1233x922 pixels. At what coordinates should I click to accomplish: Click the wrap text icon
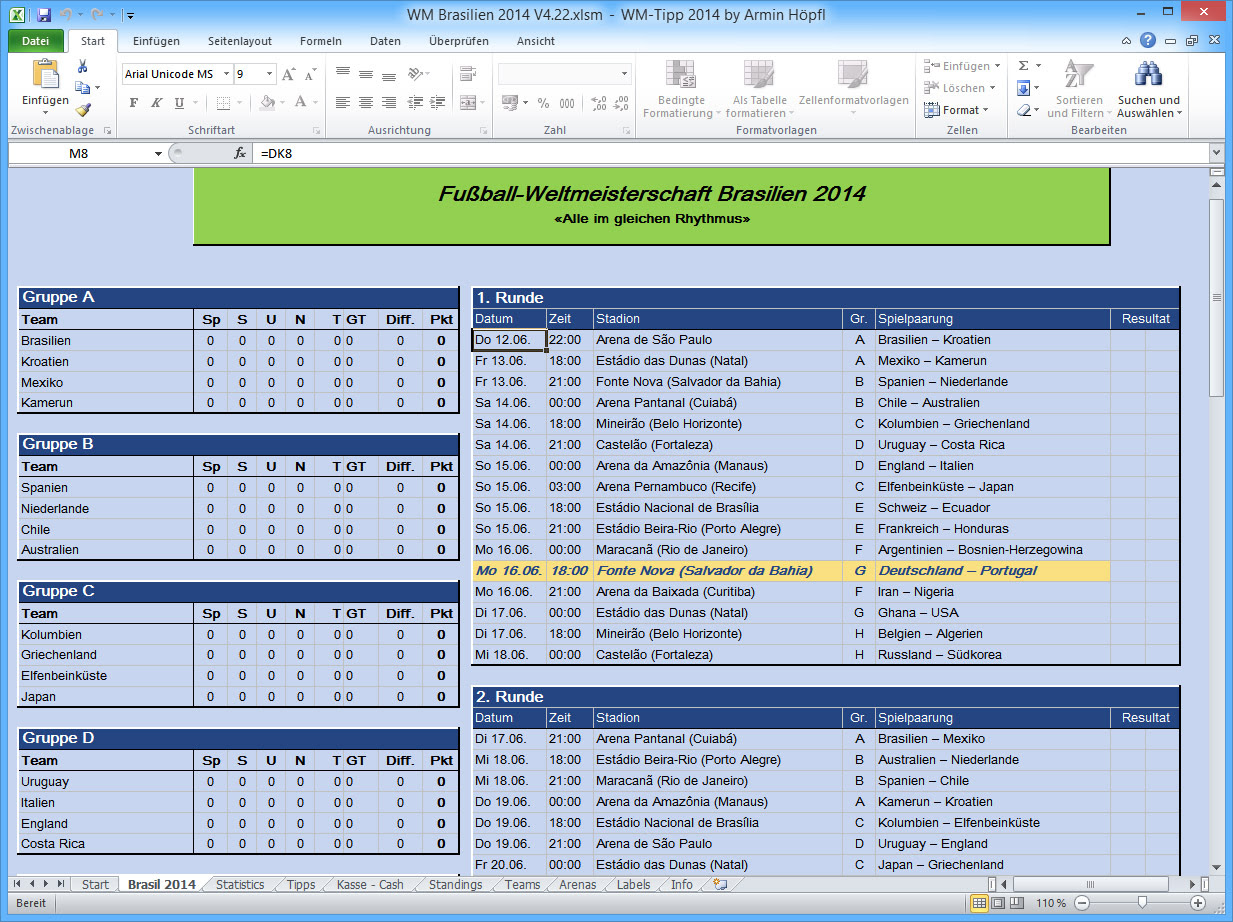(468, 74)
